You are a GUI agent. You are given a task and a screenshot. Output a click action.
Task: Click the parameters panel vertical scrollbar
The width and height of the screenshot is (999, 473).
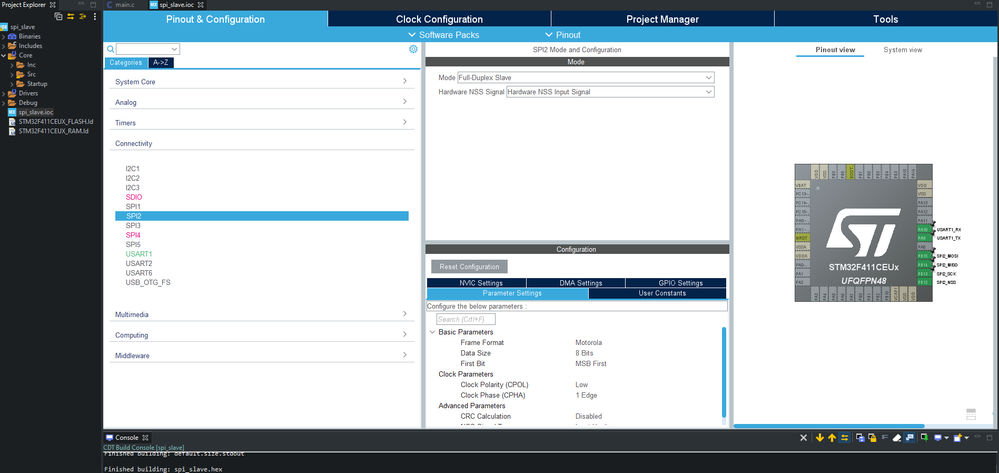tap(724, 372)
